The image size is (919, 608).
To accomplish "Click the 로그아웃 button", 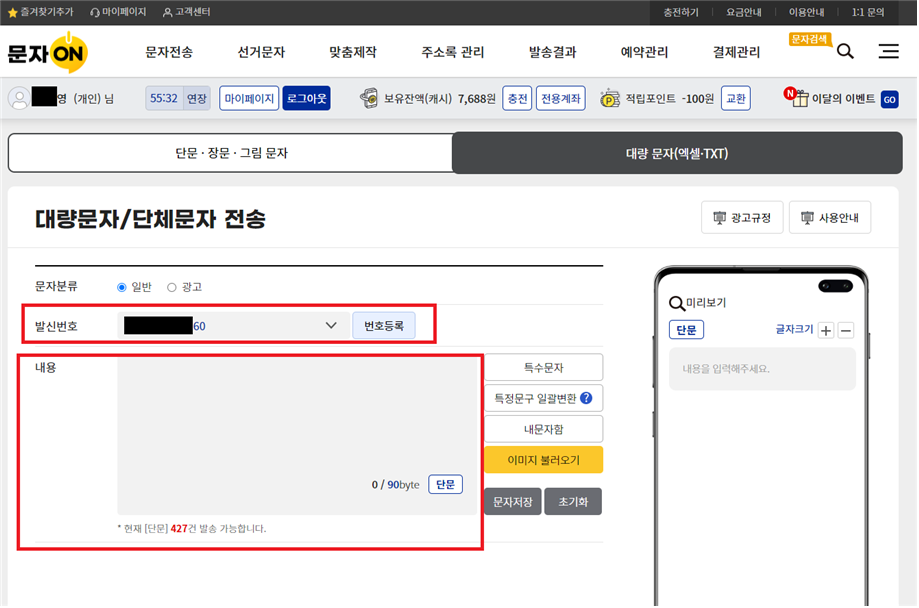I will pos(307,98).
